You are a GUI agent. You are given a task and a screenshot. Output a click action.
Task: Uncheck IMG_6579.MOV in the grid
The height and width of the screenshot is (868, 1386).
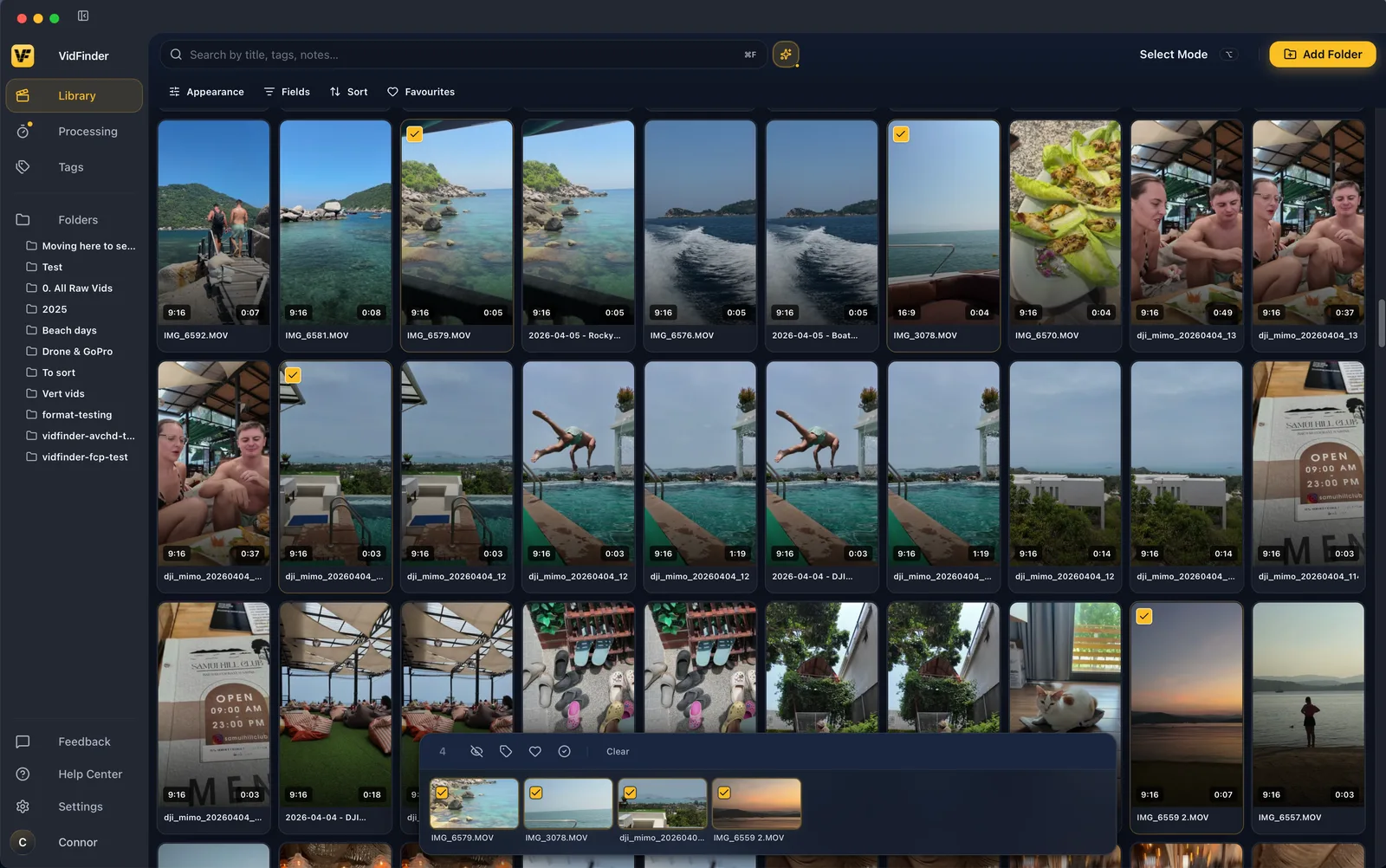click(415, 134)
